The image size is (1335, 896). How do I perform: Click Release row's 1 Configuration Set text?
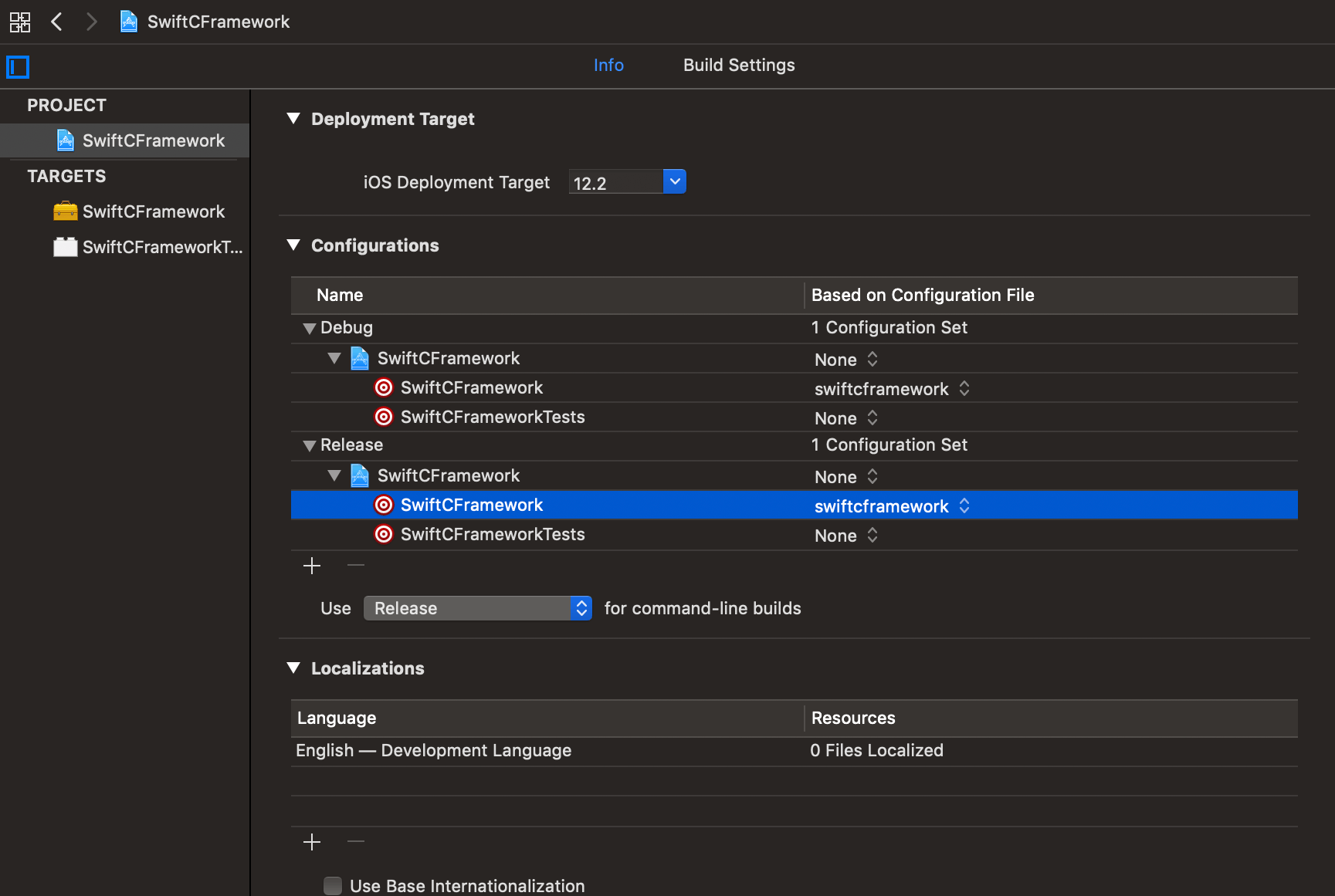point(889,445)
